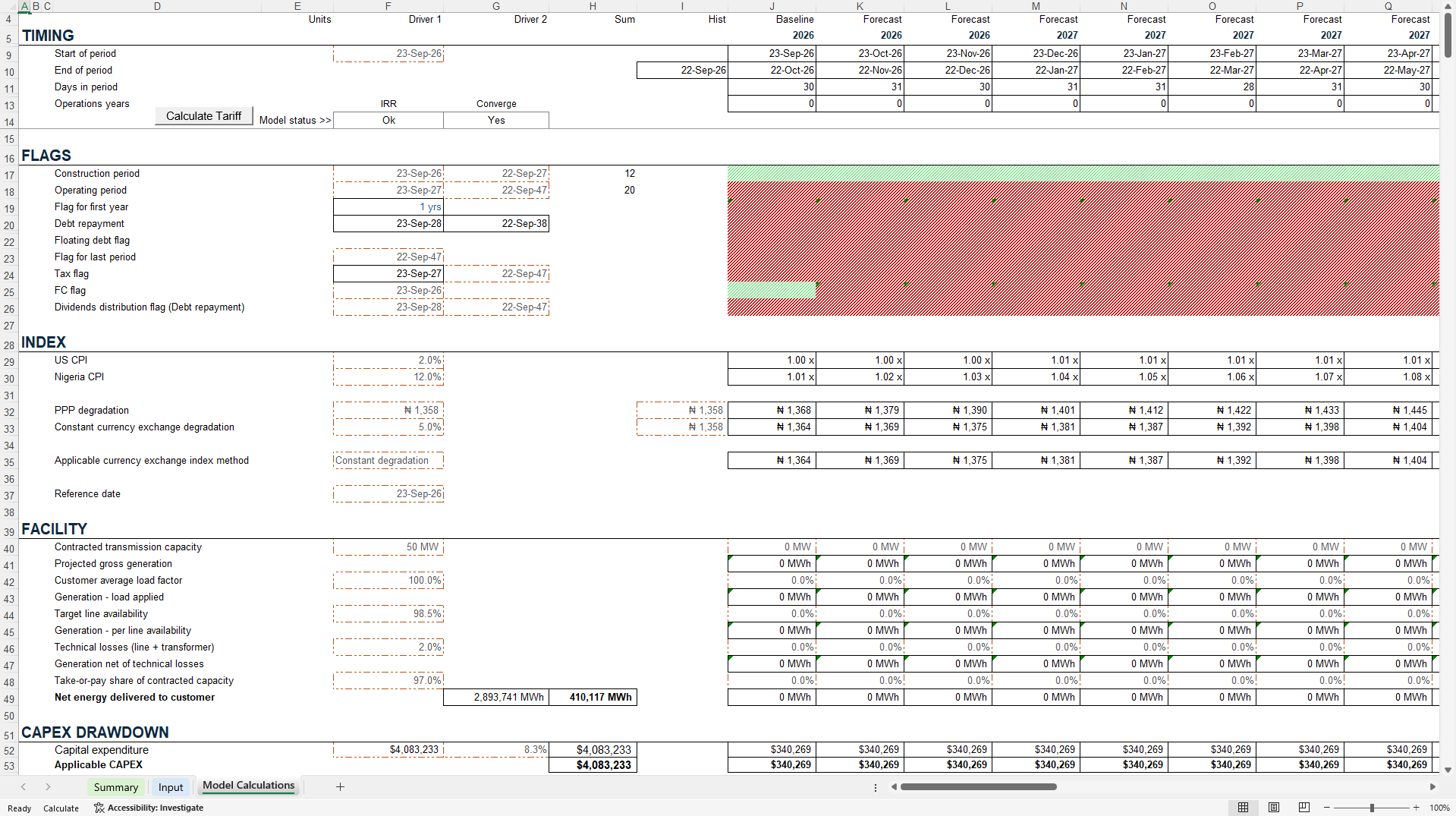This screenshot has width=1456, height=816.
Task: Go to the previous sheet using the left arrow
Action: (x=24, y=787)
